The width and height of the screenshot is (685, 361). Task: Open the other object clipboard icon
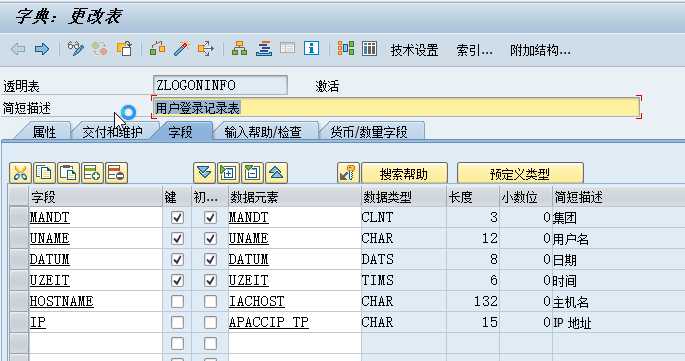[x=124, y=49]
